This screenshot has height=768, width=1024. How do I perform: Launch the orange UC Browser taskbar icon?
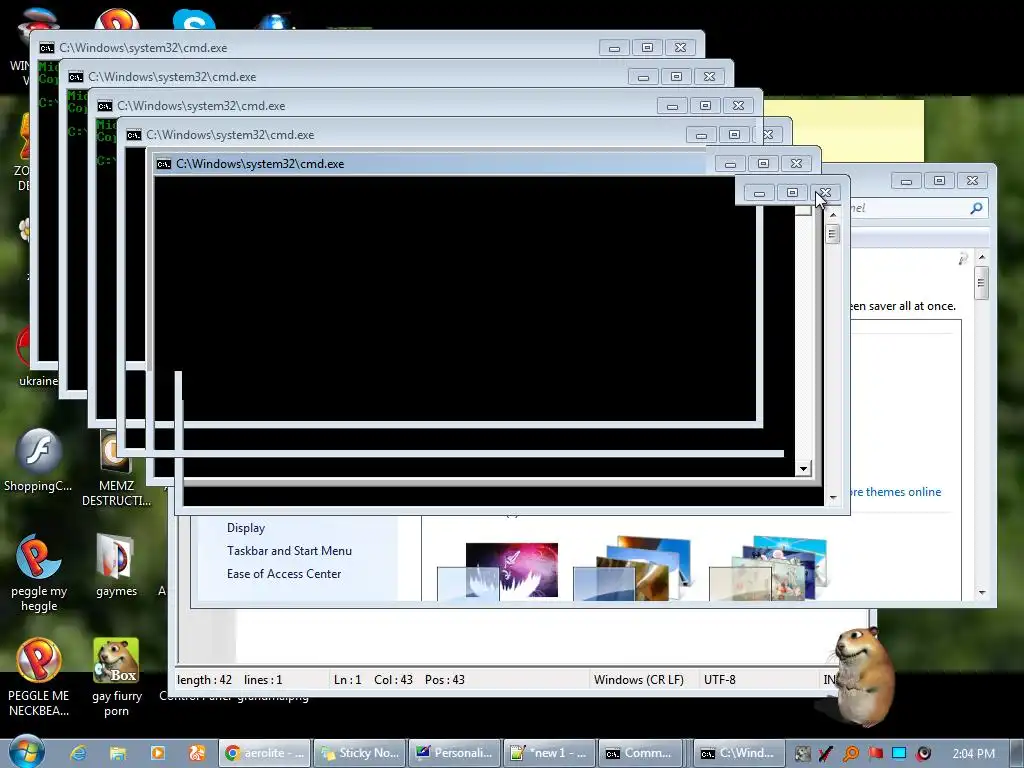[197, 753]
